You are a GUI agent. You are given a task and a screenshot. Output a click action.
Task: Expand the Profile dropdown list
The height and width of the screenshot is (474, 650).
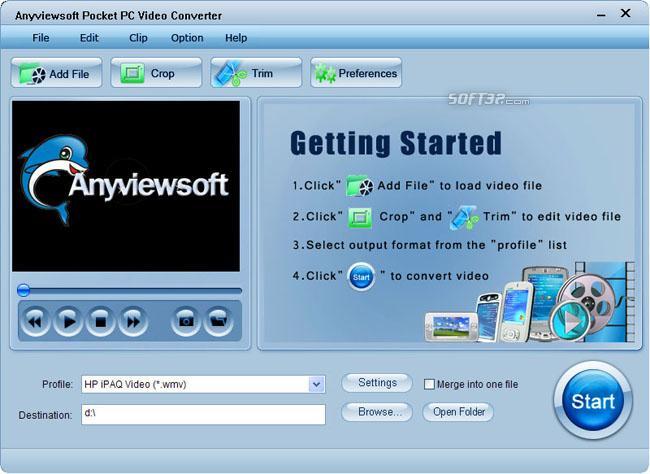tap(316, 384)
